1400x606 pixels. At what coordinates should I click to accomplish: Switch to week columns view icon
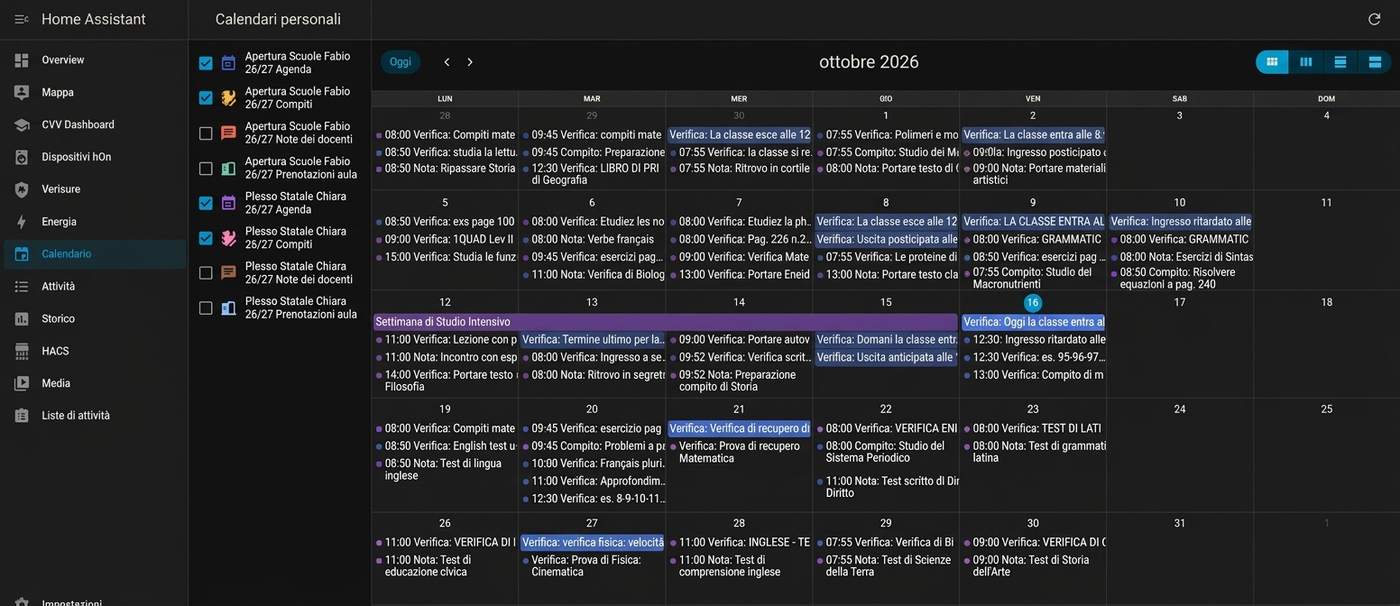[x=1306, y=62]
